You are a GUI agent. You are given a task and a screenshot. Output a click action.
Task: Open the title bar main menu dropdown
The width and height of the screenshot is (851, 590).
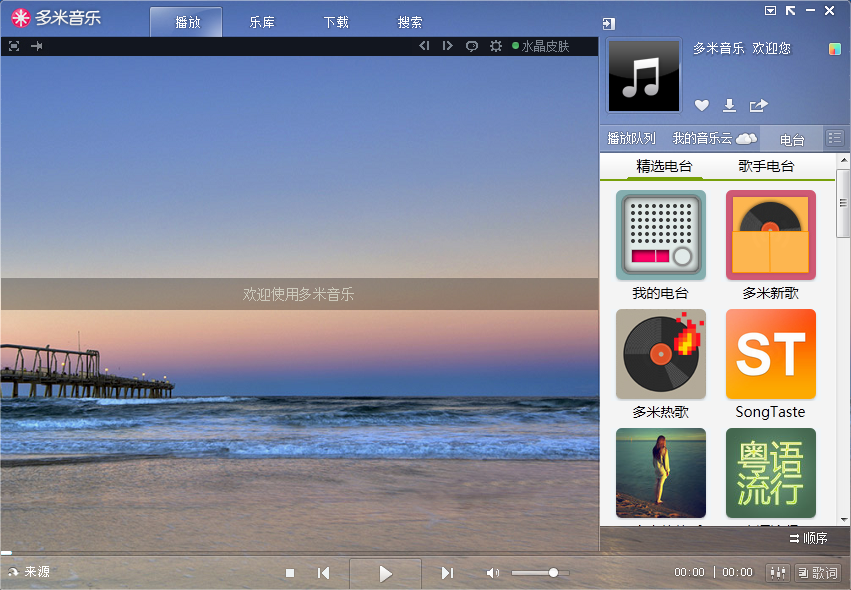click(x=770, y=11)
